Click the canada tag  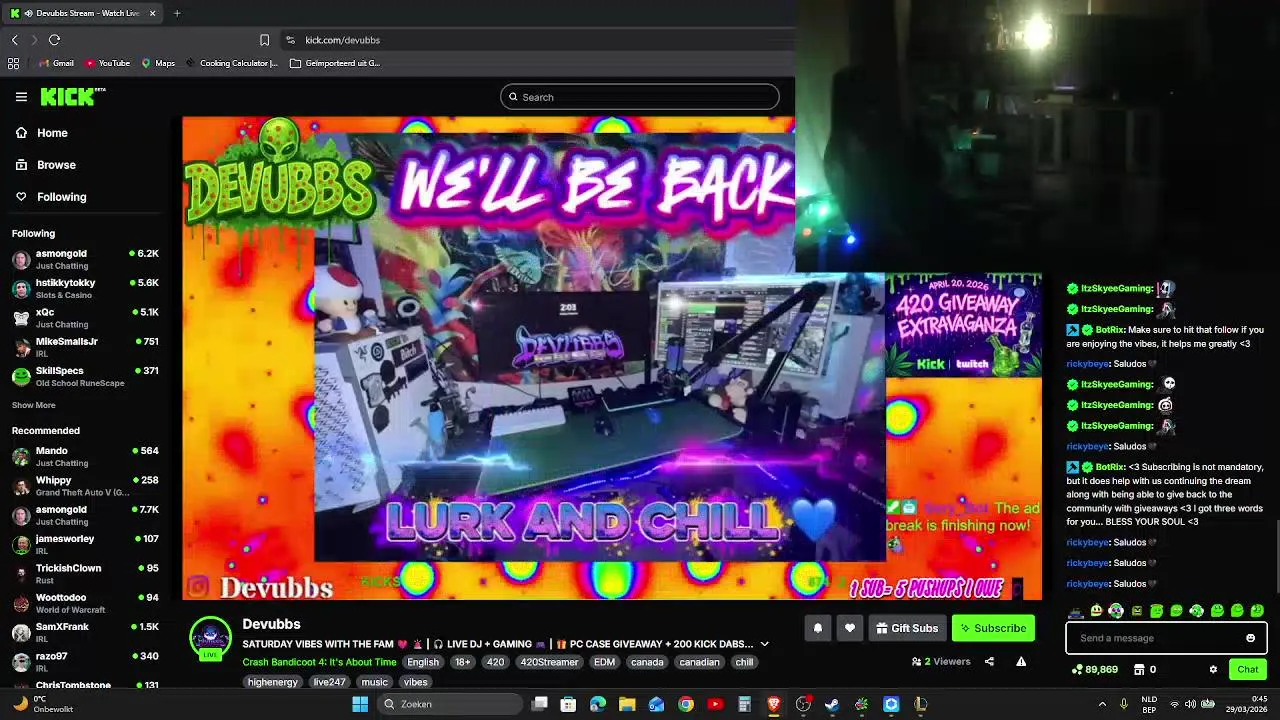pos(647,662)
